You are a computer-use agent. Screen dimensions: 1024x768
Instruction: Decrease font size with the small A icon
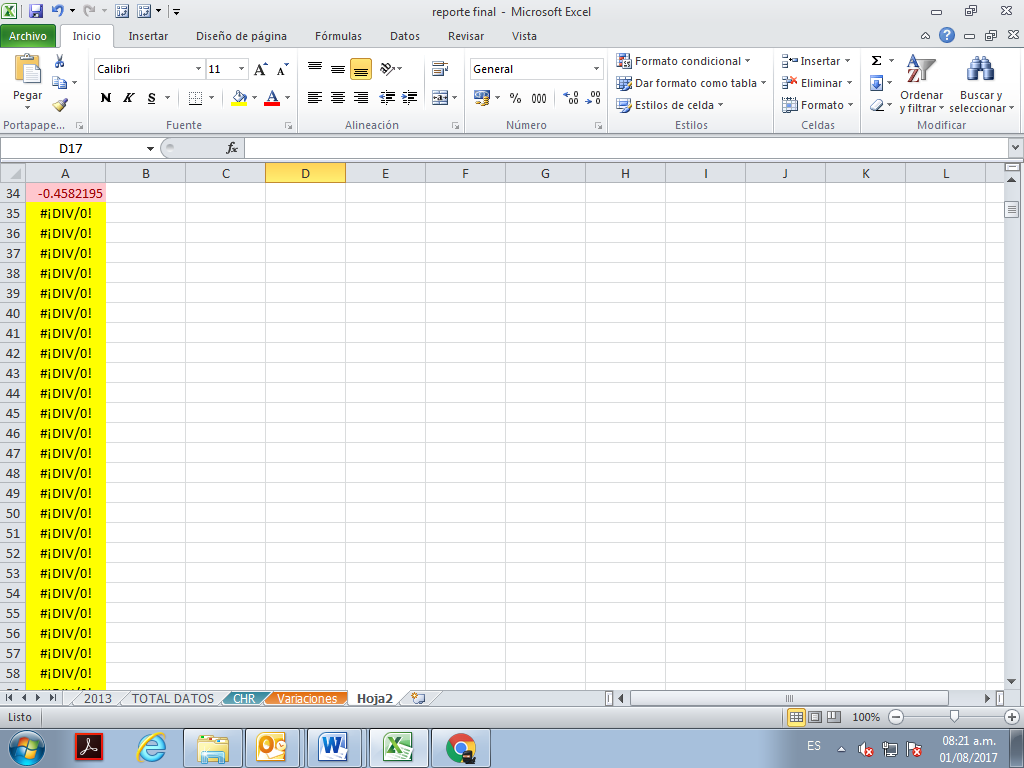click(282, 69)
